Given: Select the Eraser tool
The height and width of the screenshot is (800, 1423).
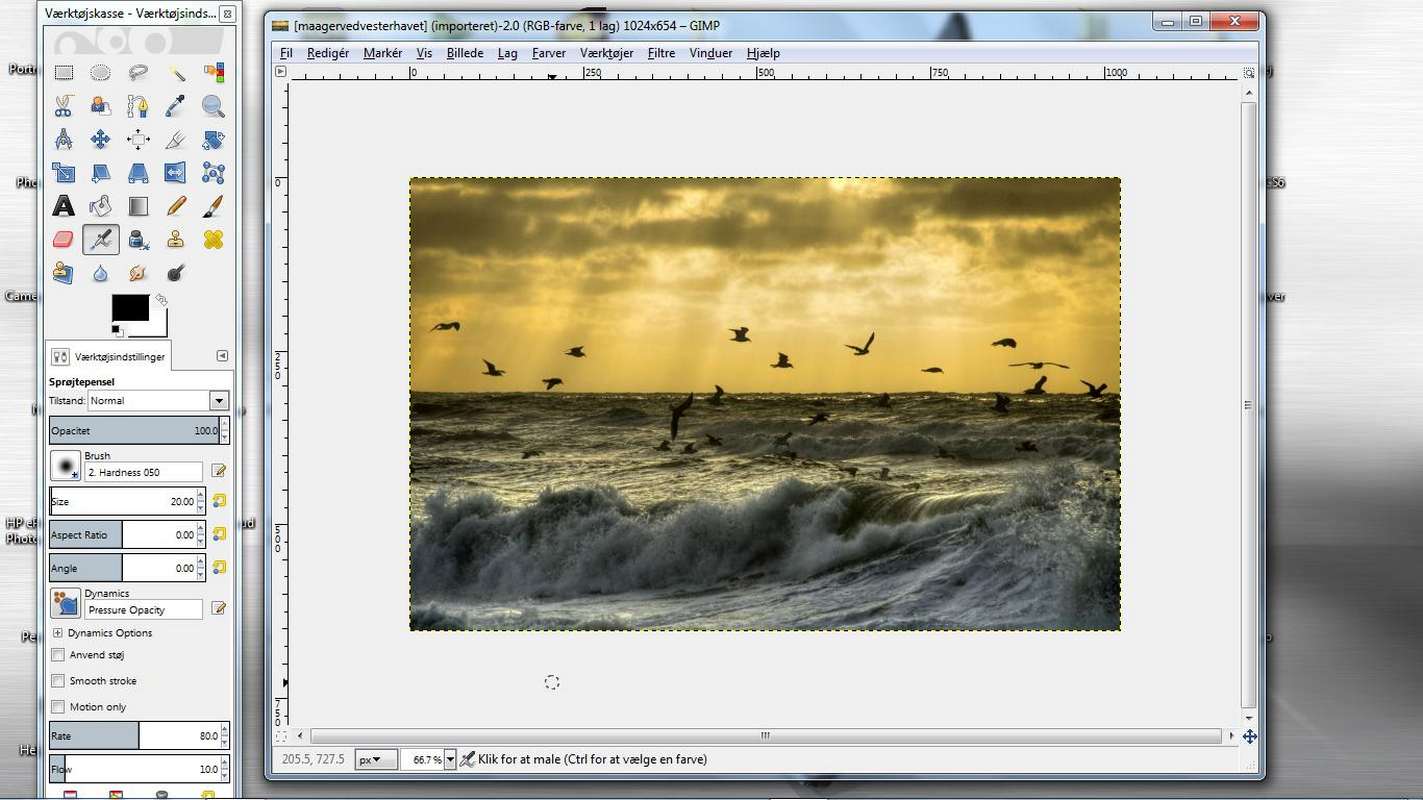Looking at the screenshot, I should [x=63, y=240].
